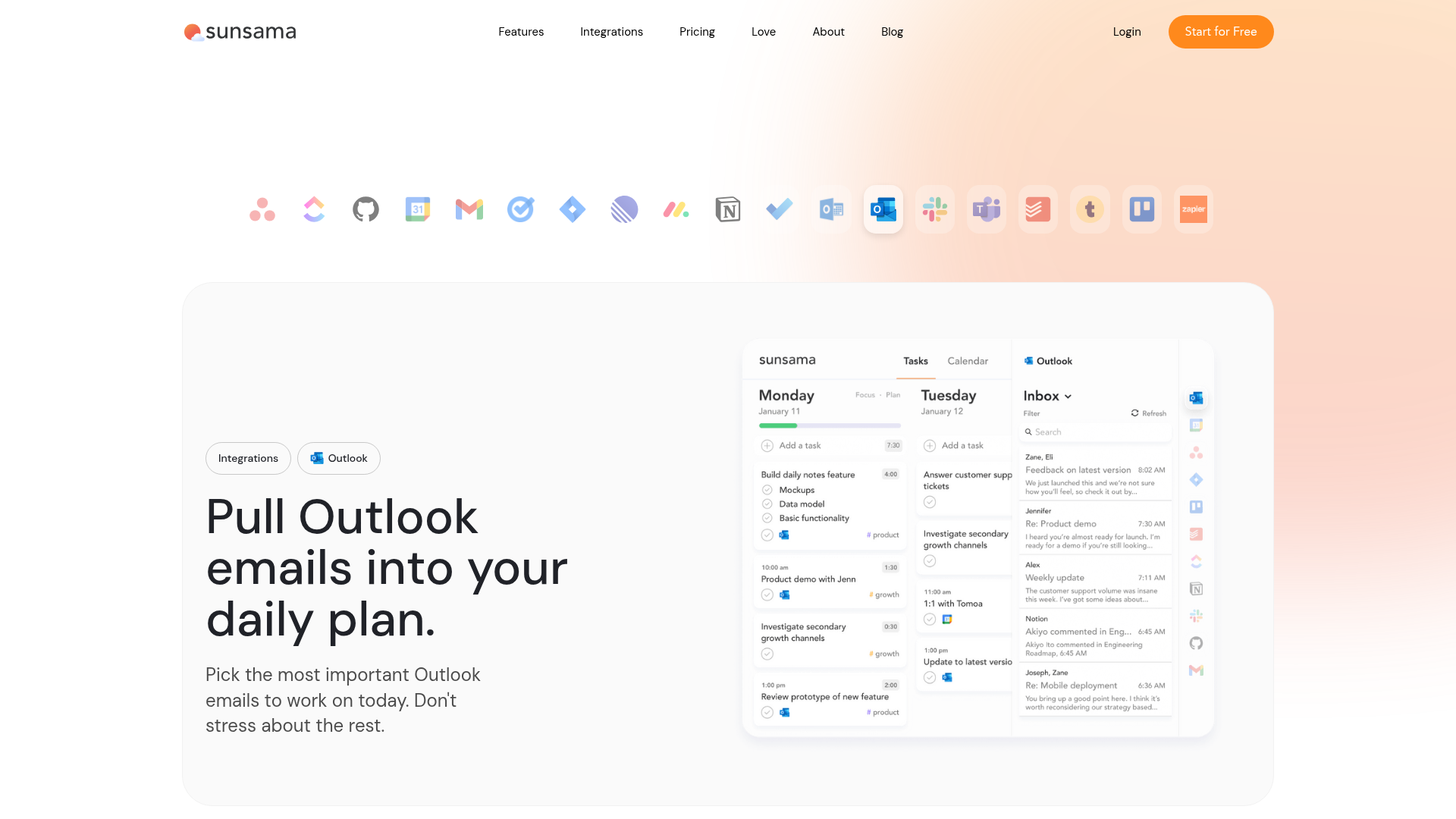This screenshot has width=1456, height=819.
Task: Click the Refresh icon in the Outlook inbox
Action: coord(1134,413)
